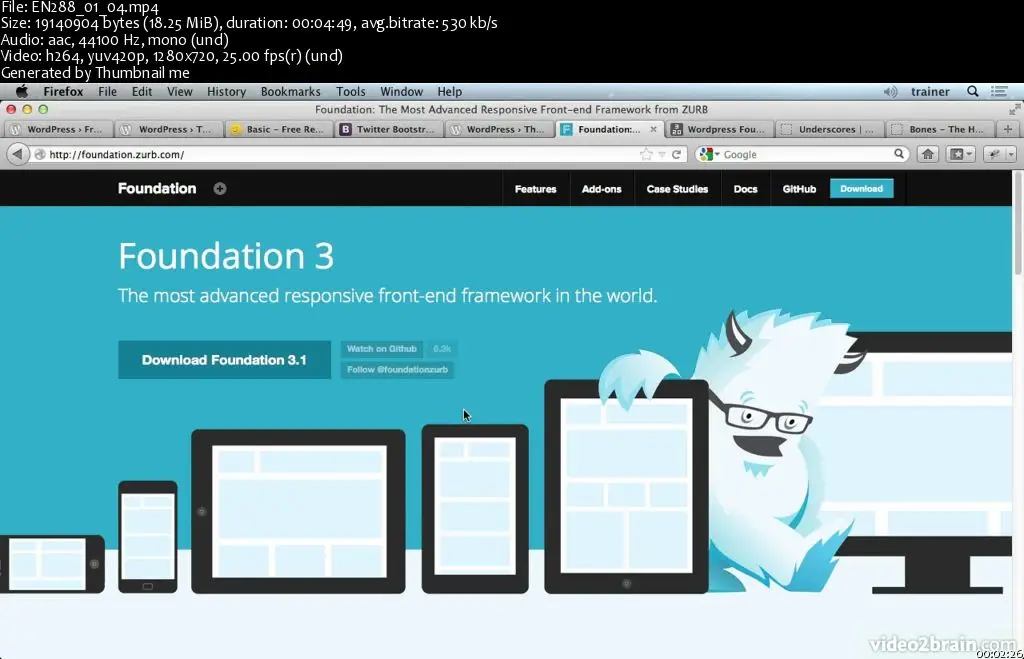Open the GitHub nav link

pyautogui.click(x=799, y=189)
